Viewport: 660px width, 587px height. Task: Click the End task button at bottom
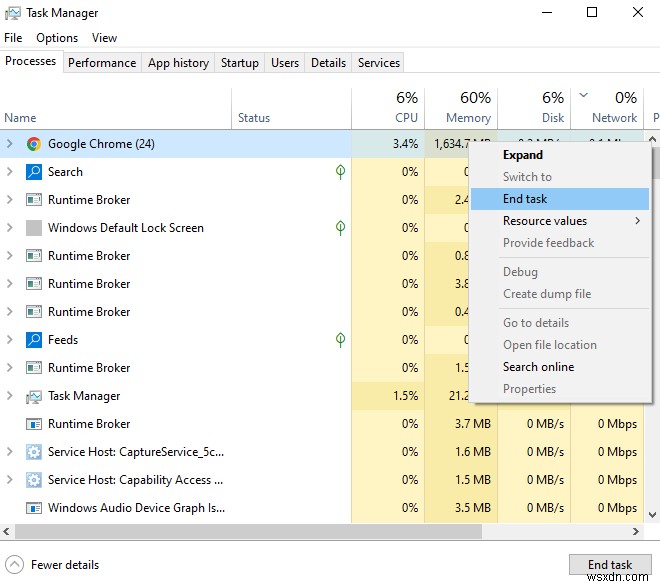610,564
